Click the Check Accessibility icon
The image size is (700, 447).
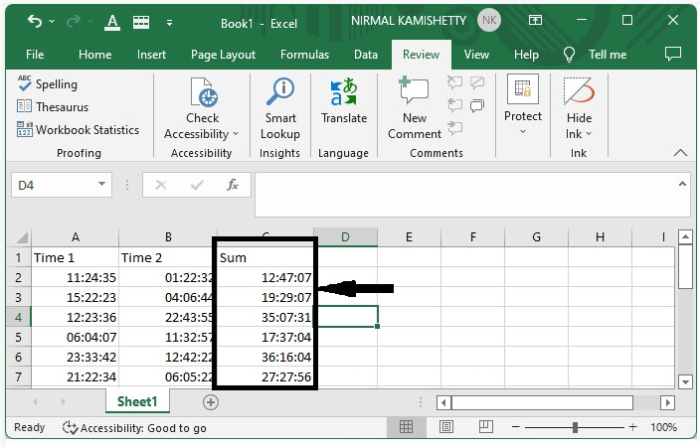point(204,92)
